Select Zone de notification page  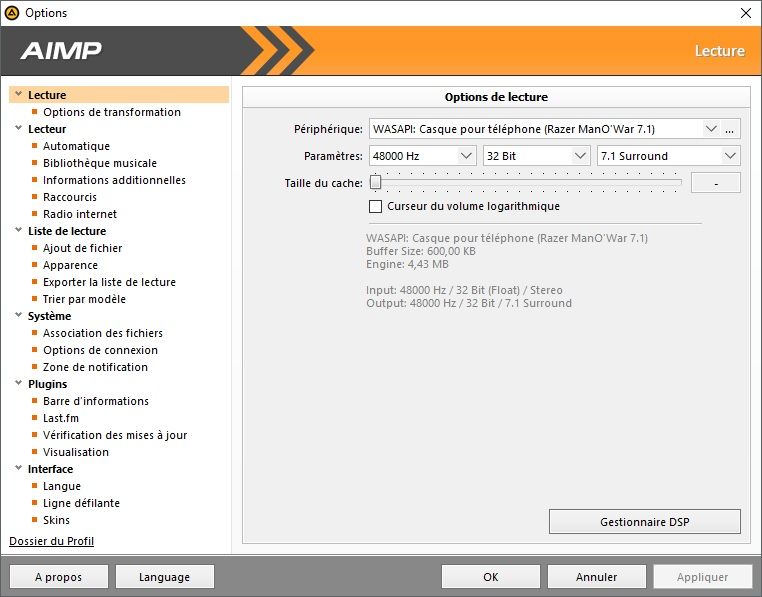pos(95,367)
